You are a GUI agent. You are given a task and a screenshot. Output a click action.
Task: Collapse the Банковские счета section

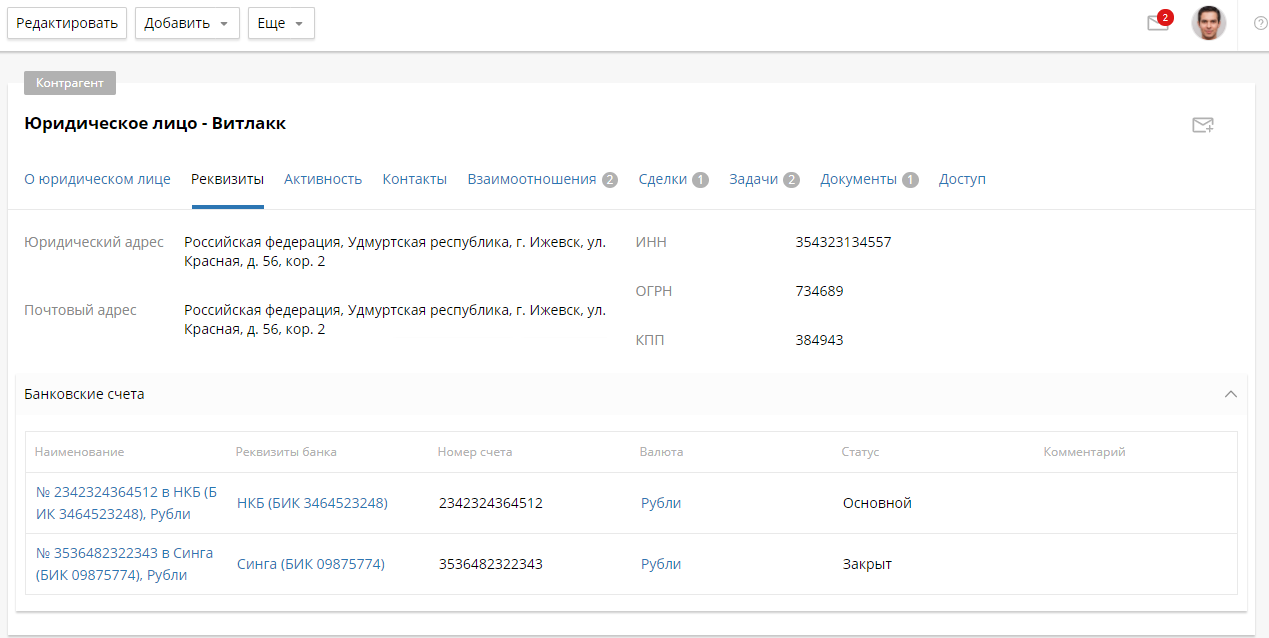click(x=1231, y=394)
